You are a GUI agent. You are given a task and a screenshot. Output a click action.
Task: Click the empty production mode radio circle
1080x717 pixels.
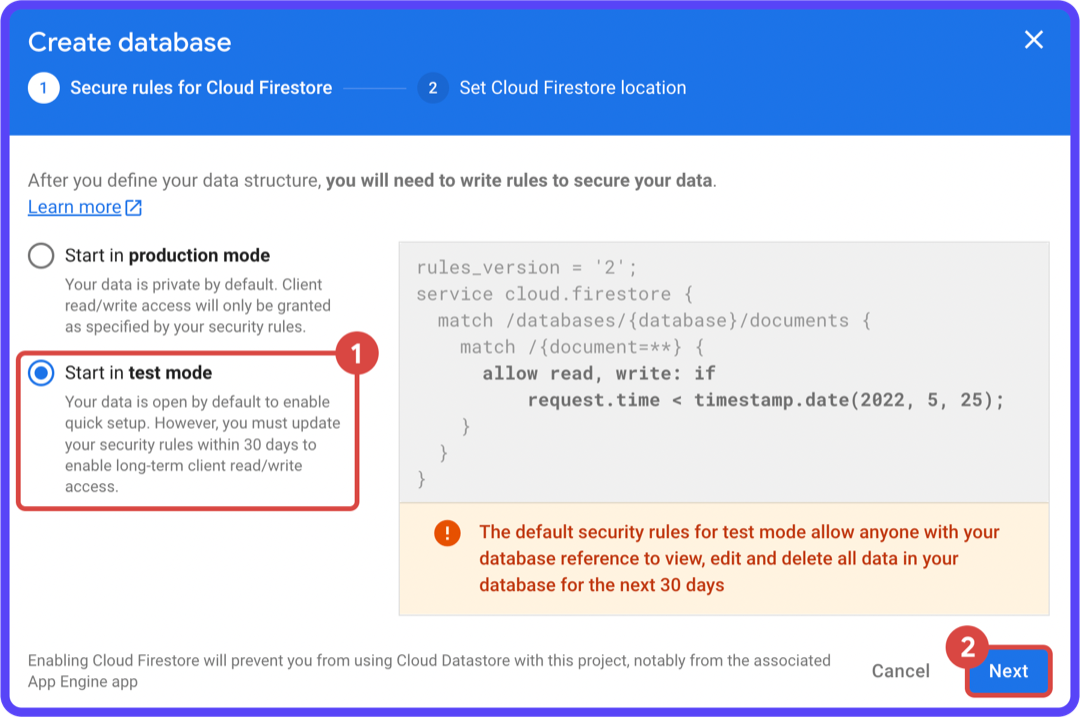[41, 255]
